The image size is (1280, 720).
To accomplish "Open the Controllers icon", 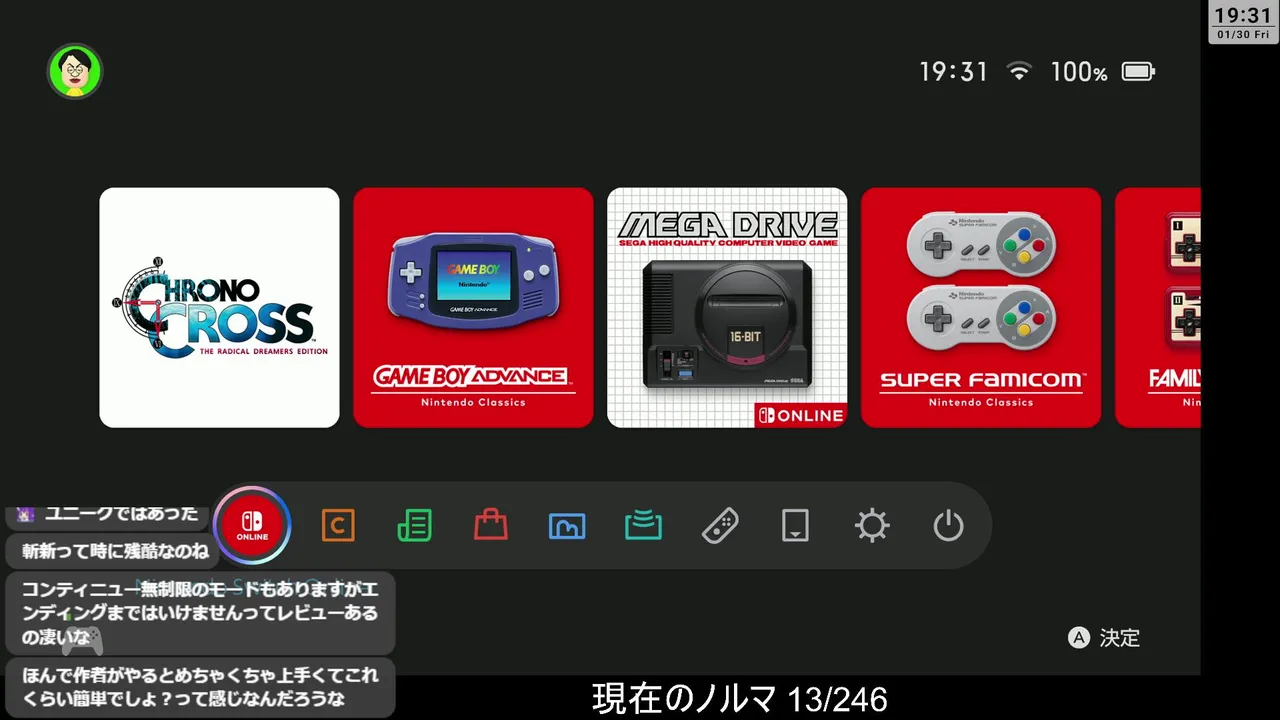I will (720, 525).
